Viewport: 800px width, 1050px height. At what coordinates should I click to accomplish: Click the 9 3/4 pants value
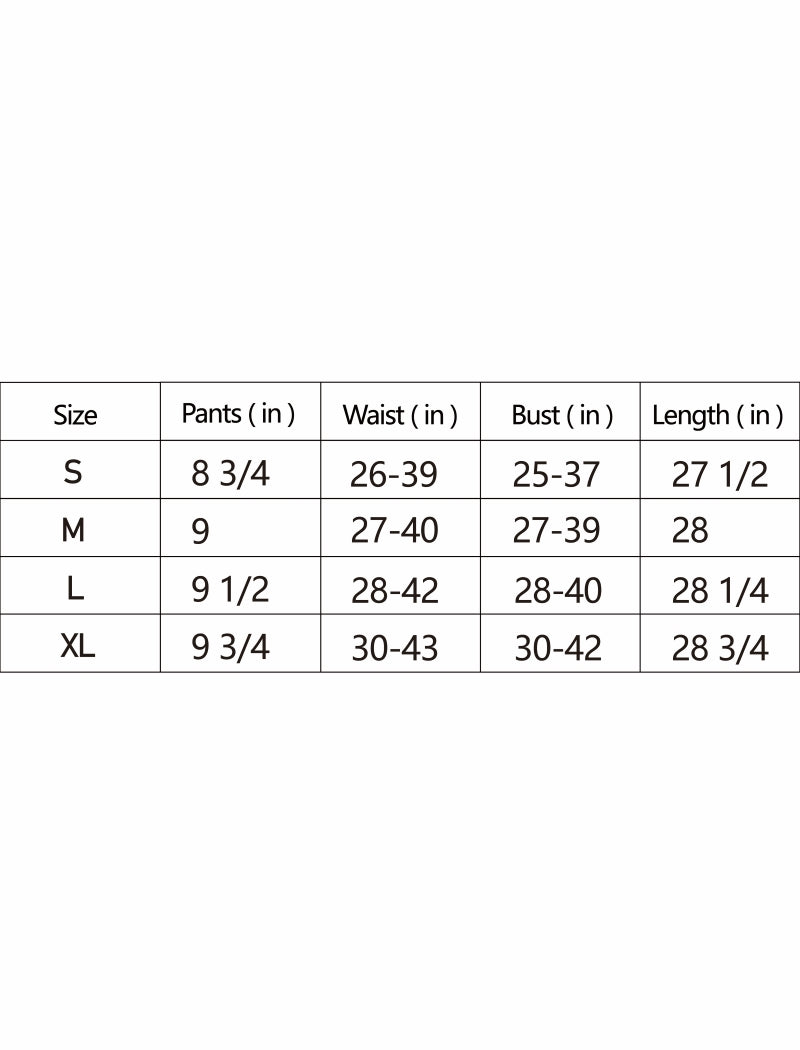click(230, 648)
